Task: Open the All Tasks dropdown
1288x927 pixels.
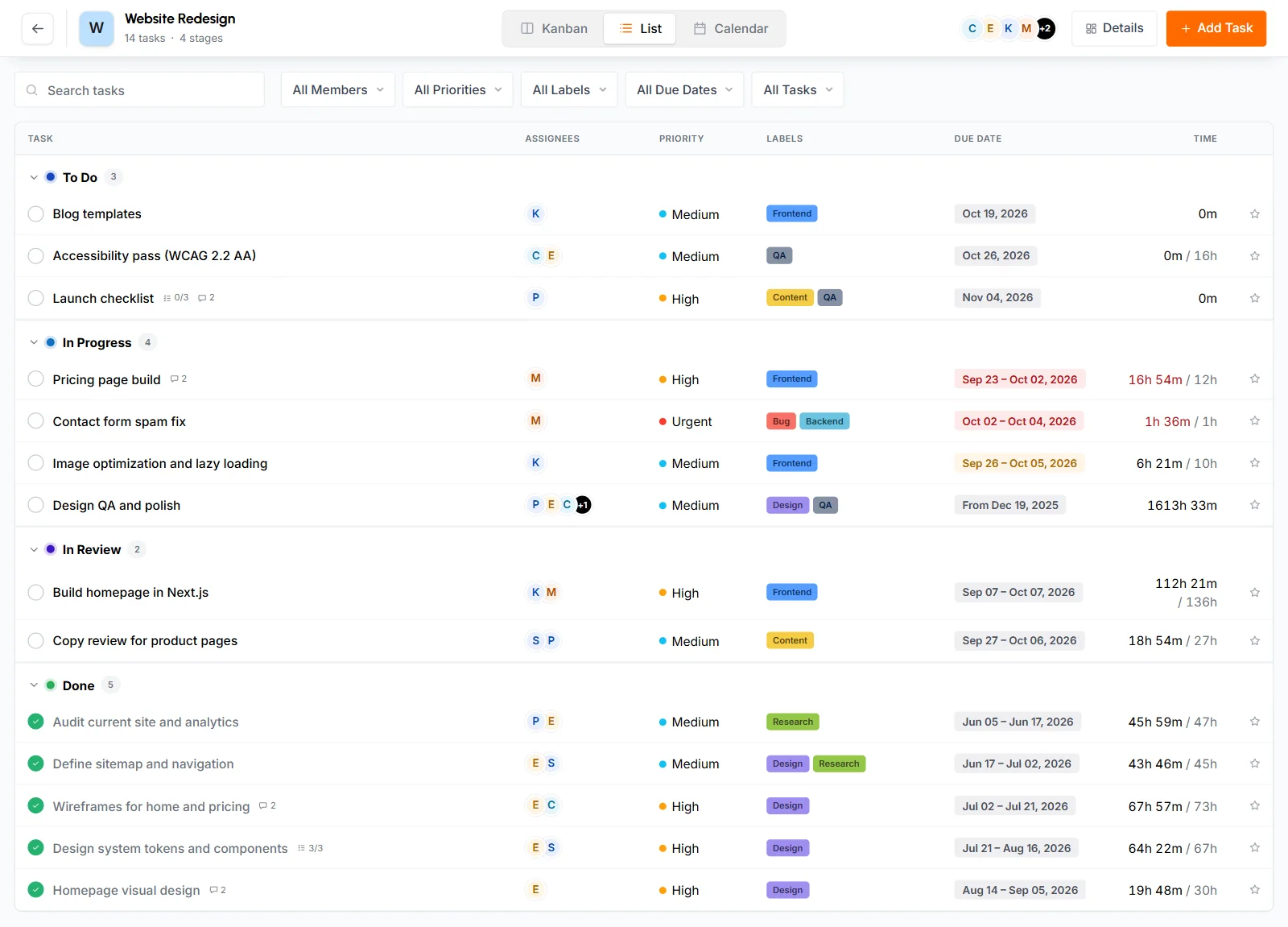Action: point(798,89)
